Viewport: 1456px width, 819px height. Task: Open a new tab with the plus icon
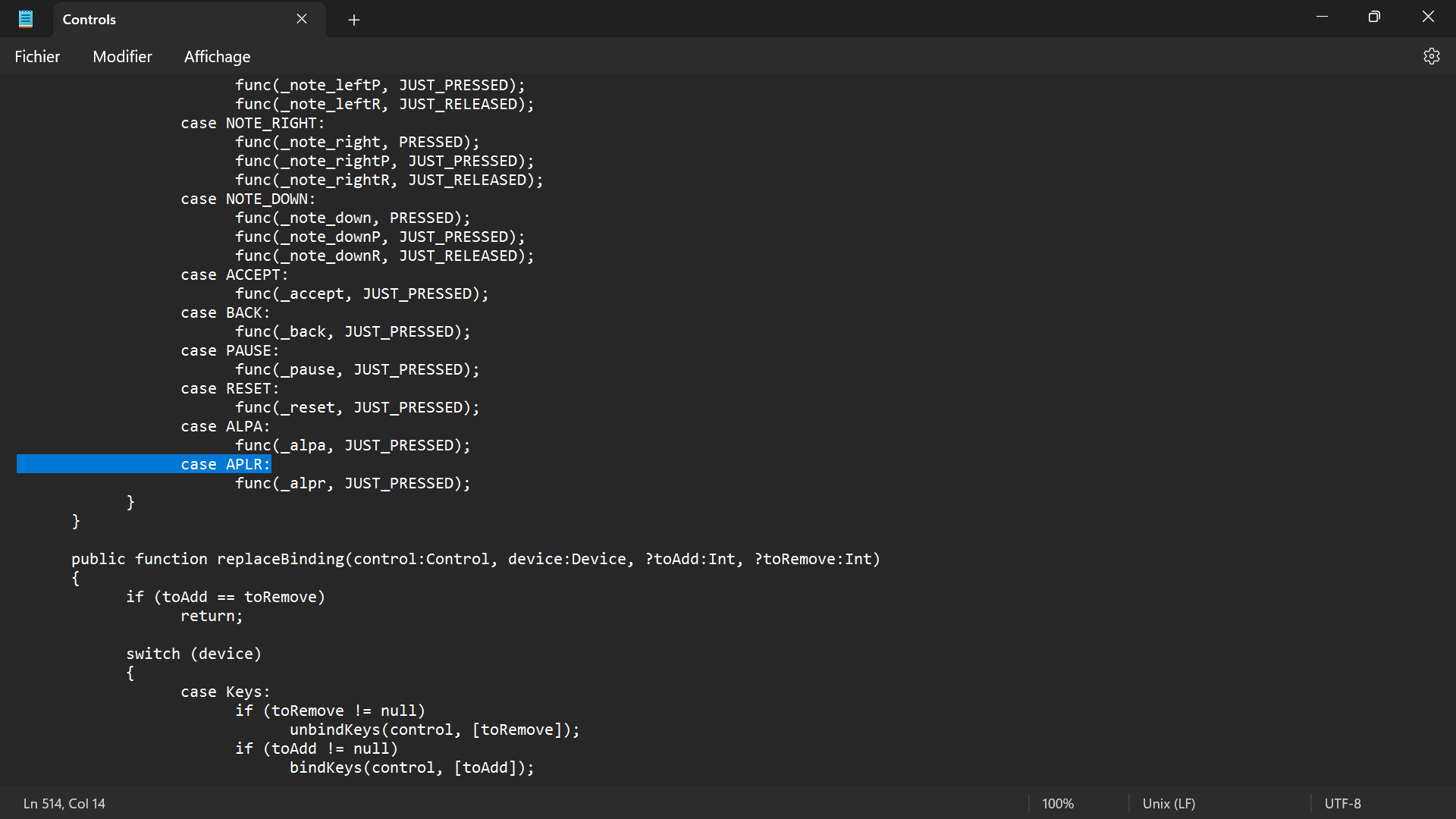click(x=353, y=20)
